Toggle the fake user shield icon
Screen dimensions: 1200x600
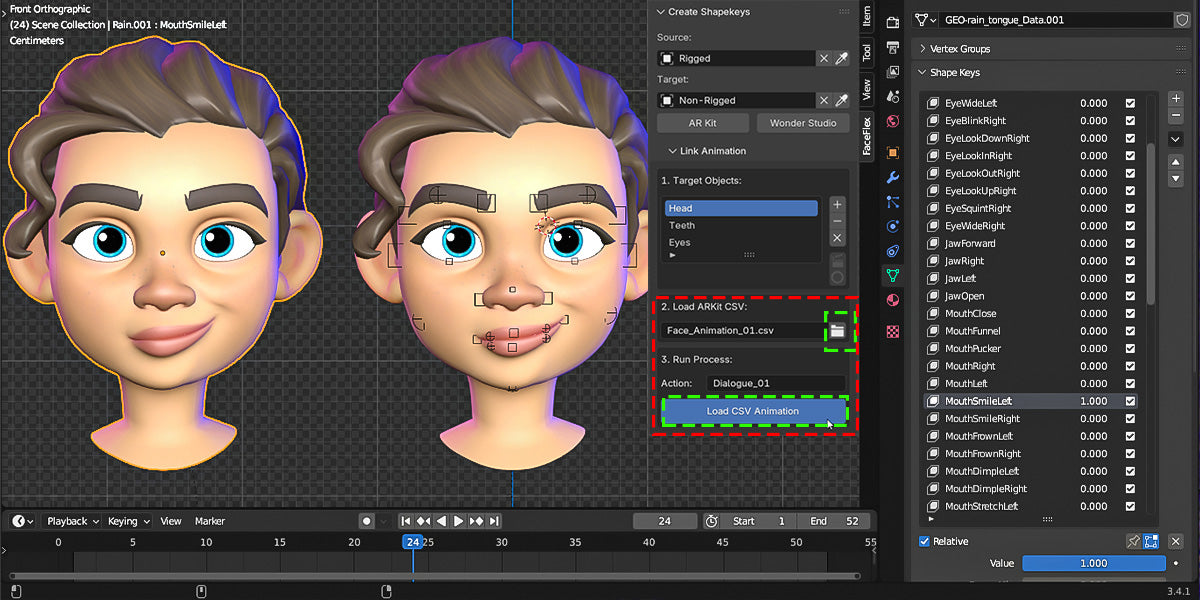pos(1181,20)
